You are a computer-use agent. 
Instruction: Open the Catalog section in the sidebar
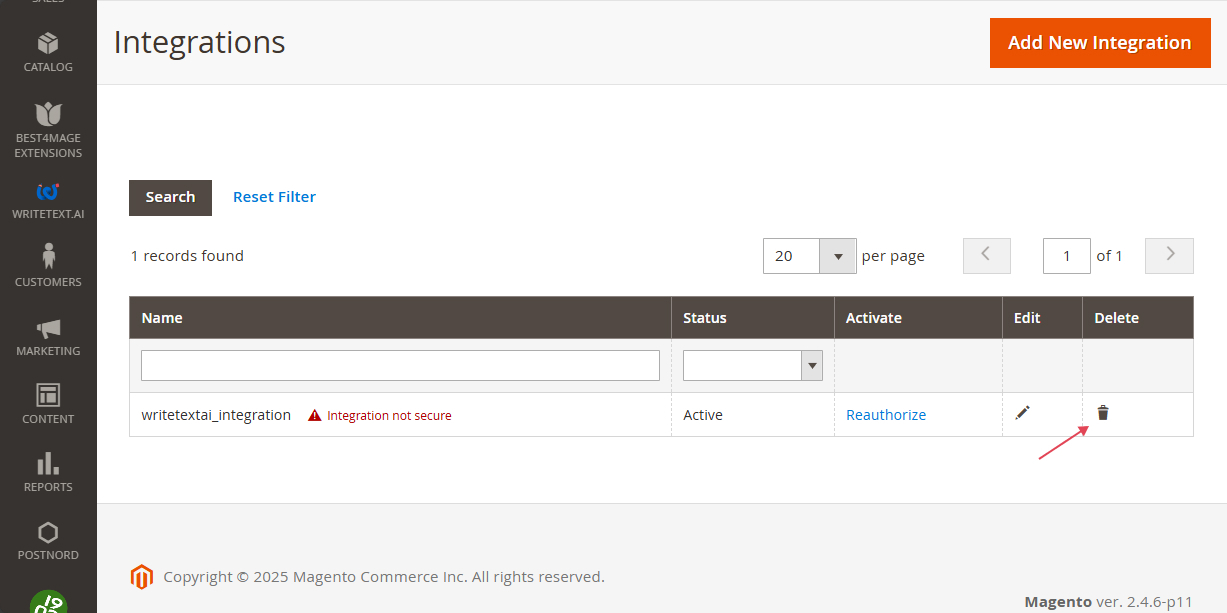[x=47, y=52]
